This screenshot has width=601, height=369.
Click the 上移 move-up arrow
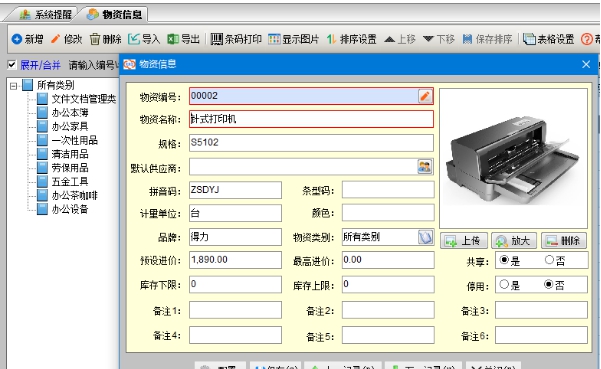pos(400,39)
